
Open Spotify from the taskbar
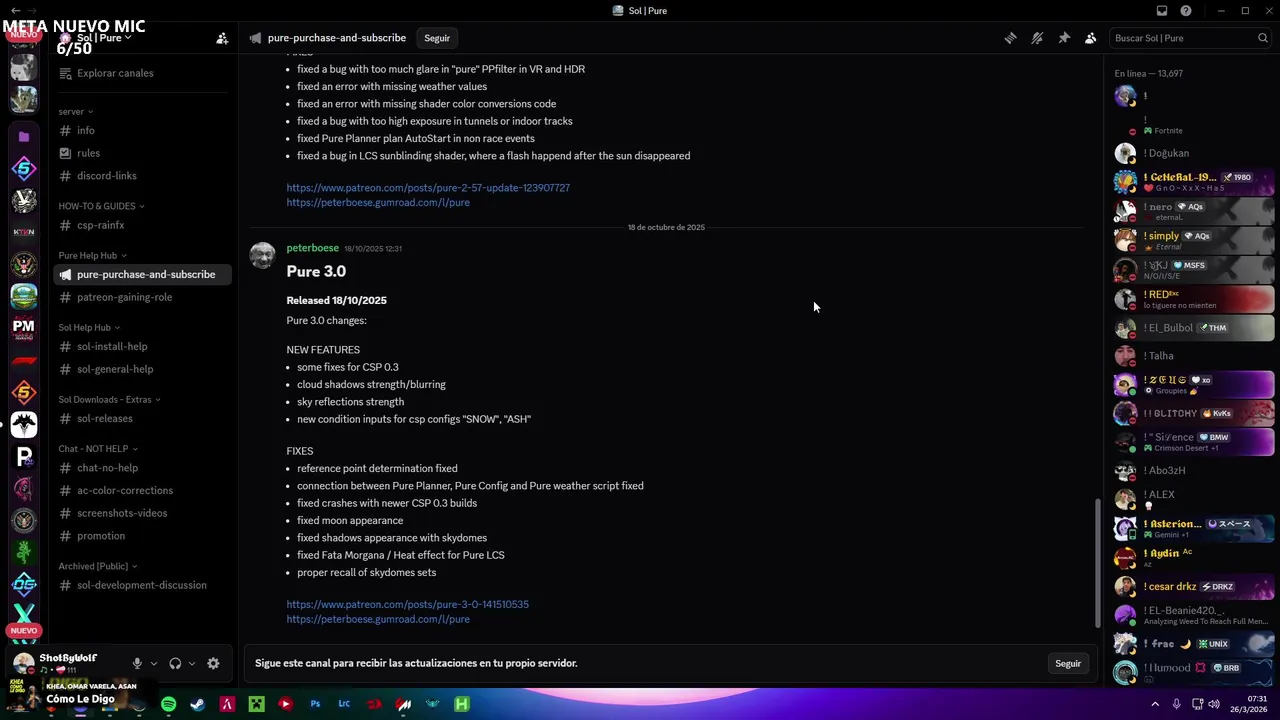click(168, 704)
